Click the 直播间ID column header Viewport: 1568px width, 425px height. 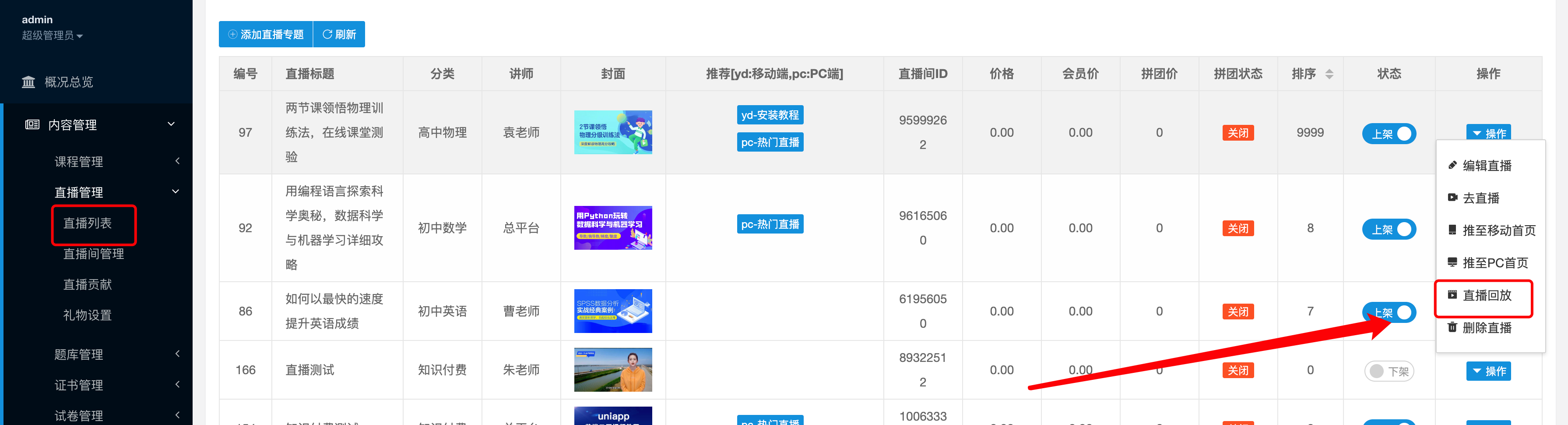click(923, 74)
